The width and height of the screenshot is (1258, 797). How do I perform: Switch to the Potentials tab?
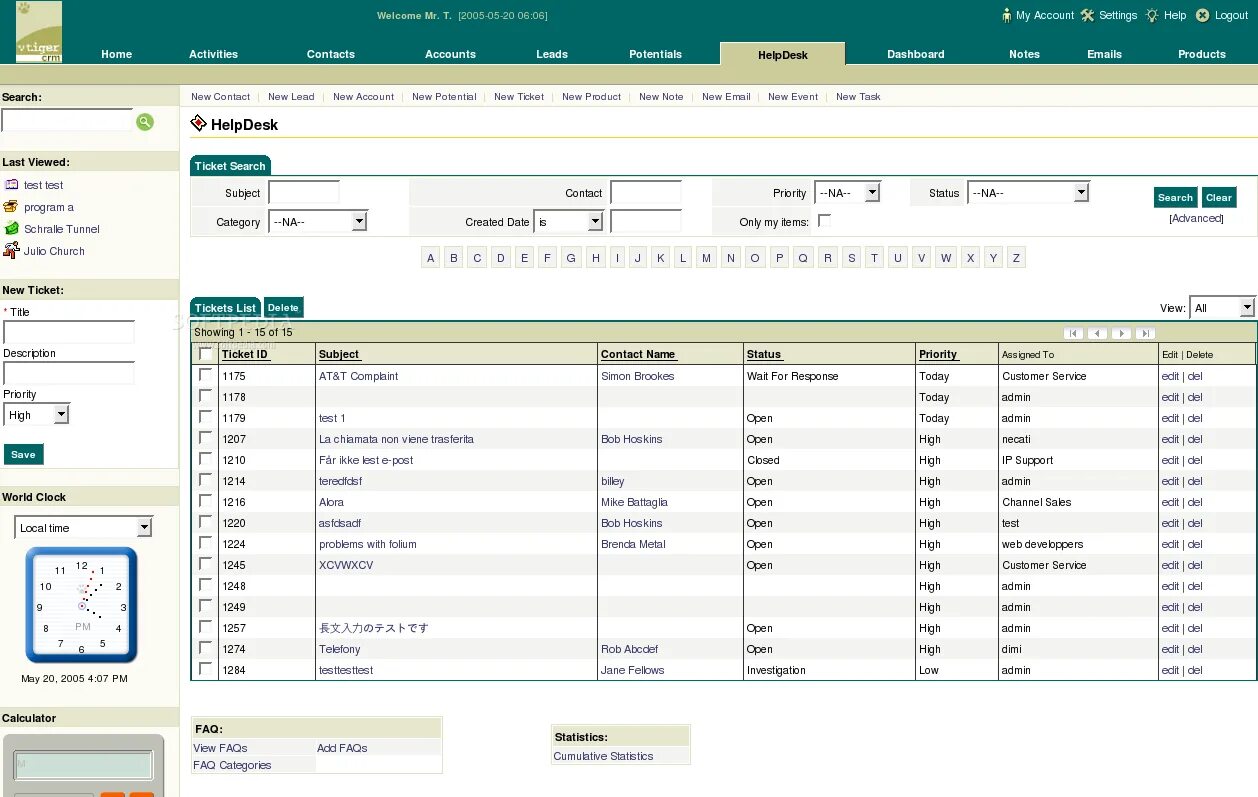point(656,54)
